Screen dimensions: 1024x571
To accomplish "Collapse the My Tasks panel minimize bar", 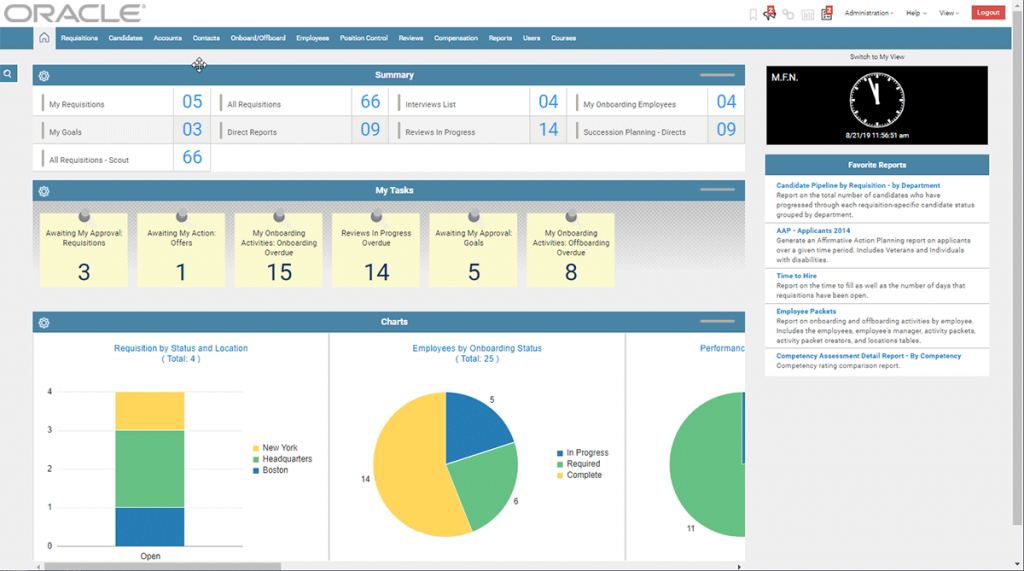I will 717,190.
